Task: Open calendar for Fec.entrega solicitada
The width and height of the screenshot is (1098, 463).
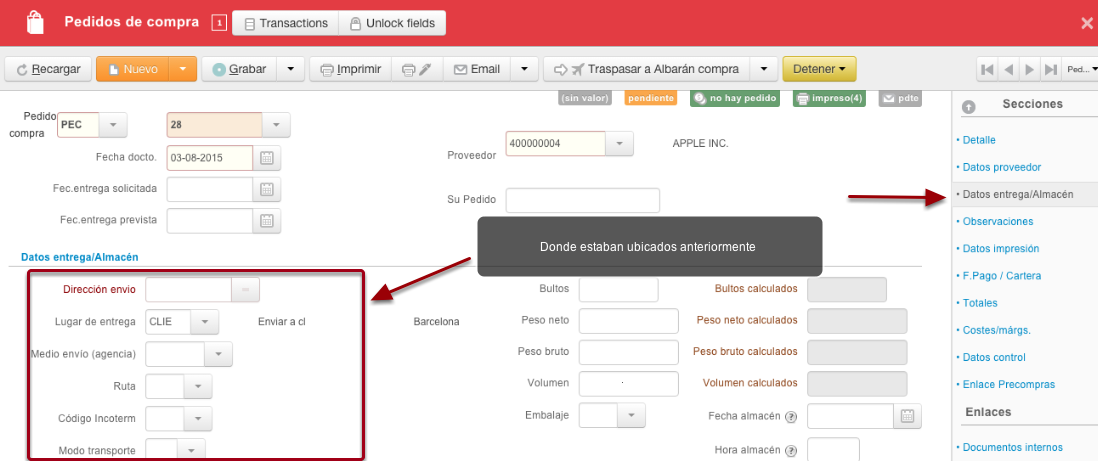Action: pos(267,189)
